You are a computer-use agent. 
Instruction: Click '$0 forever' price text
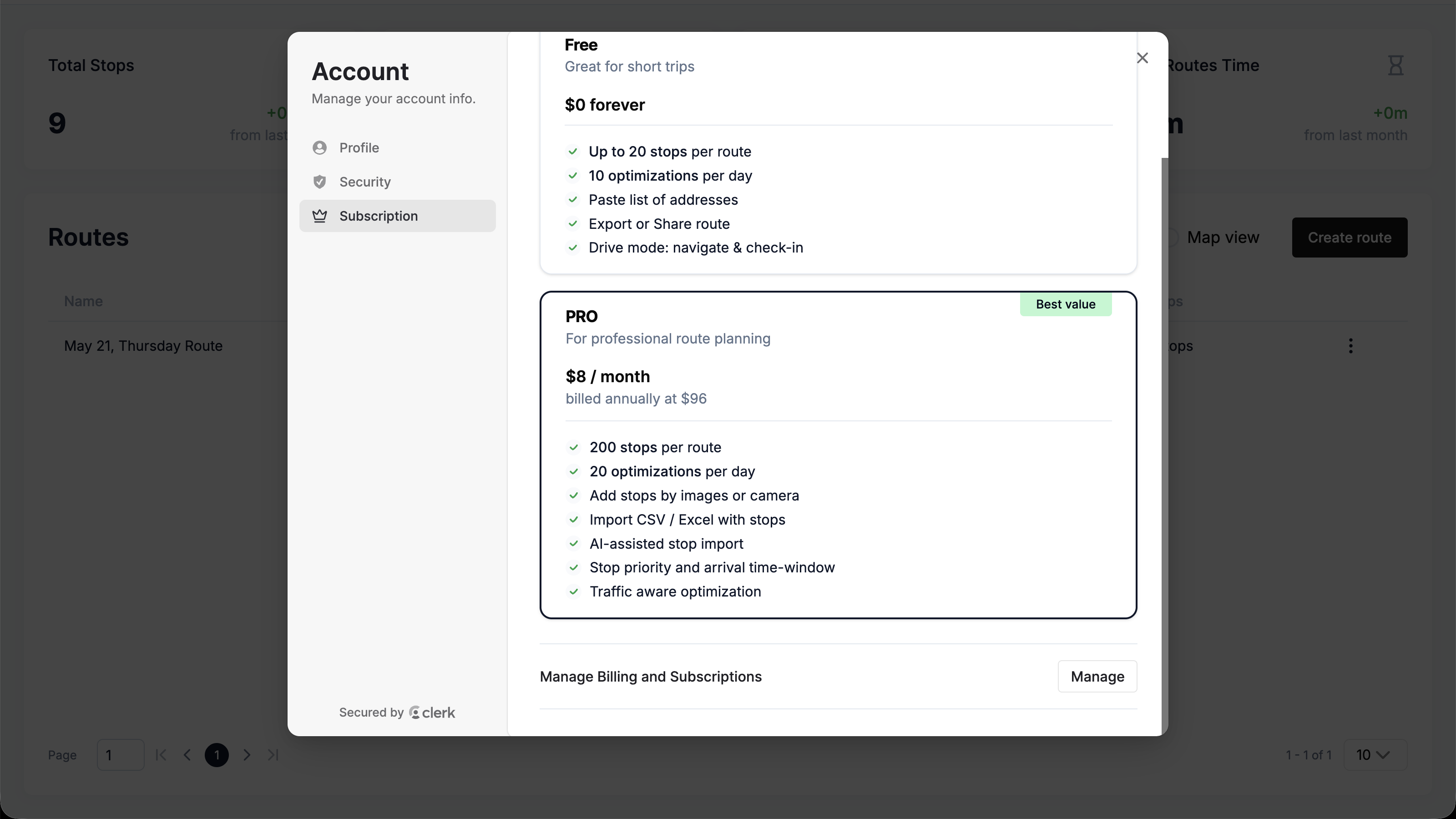click(604, 105)
